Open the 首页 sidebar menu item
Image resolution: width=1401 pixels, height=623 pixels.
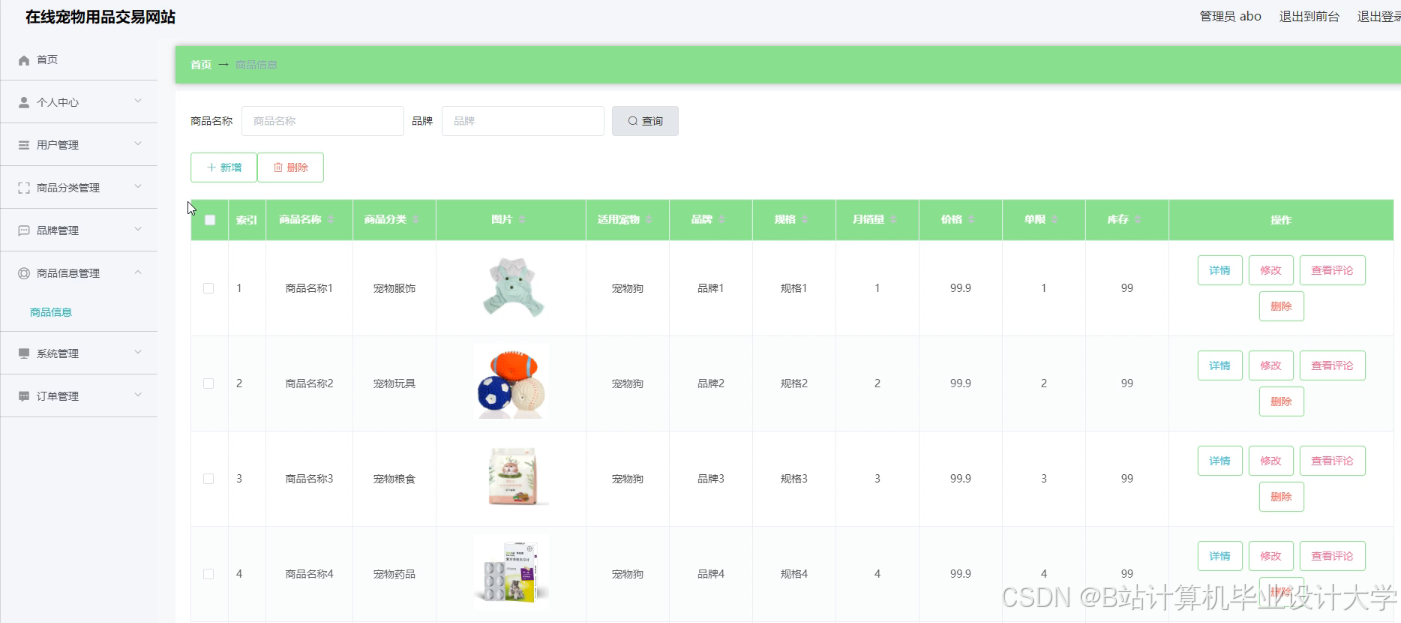pos(79,60)
